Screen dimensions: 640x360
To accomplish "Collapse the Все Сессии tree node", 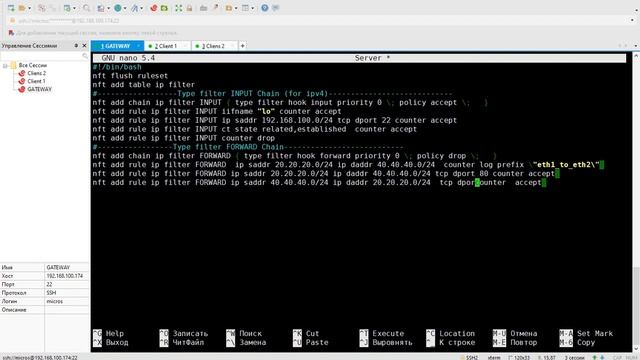I will (x=5, y=65).
